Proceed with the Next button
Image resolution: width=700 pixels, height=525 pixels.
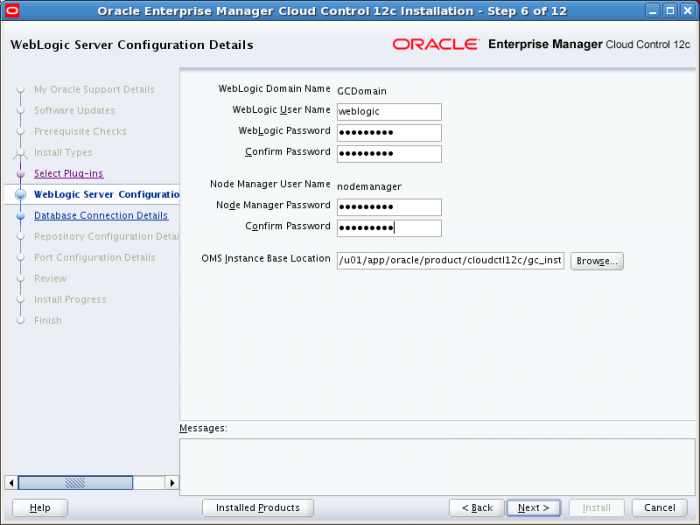pyautogui.click(x=533, y=508)
